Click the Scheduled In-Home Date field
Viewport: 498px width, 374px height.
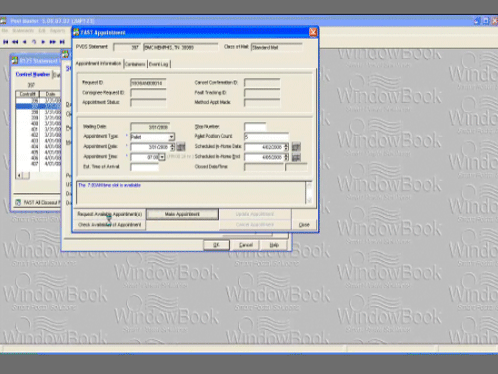(x=264, y=147)
